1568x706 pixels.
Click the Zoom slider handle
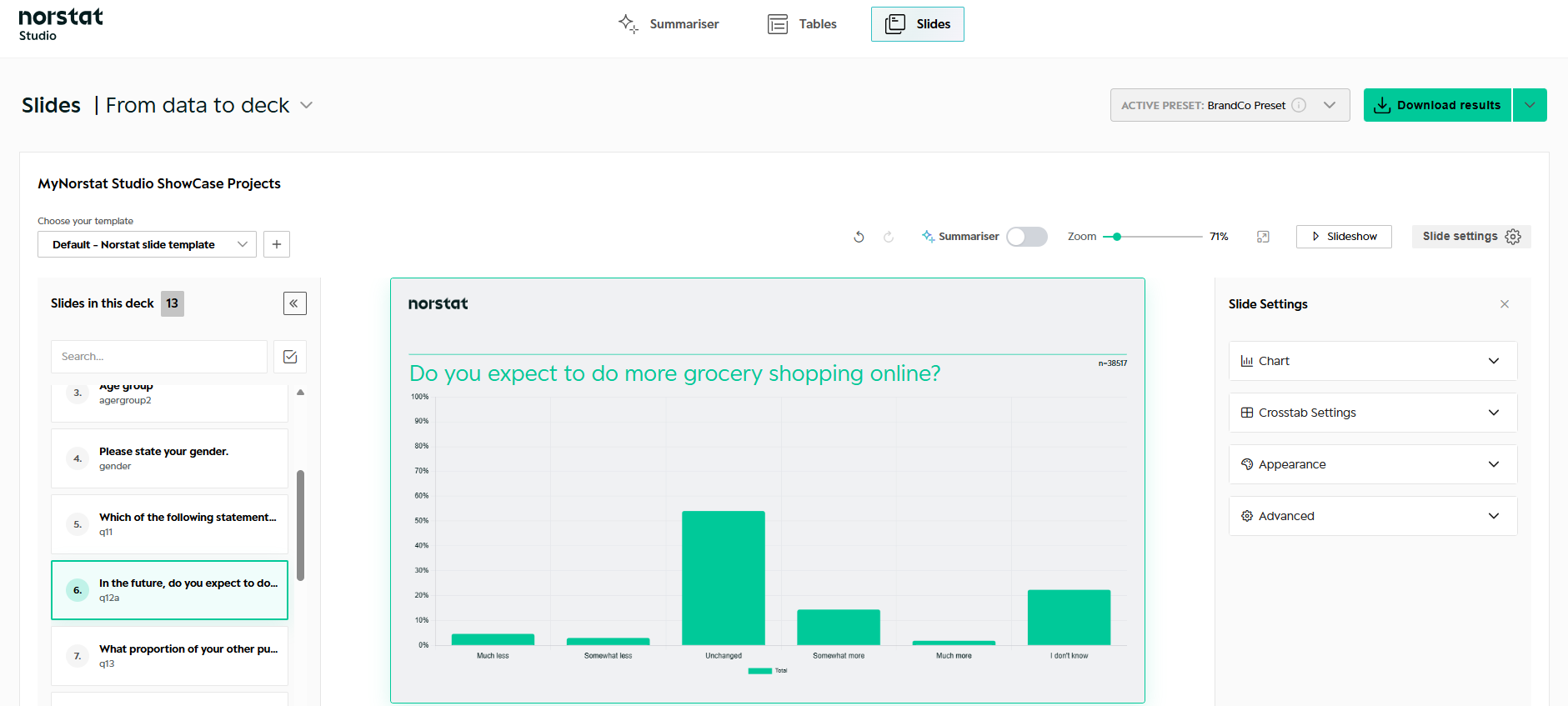tap(1117, 237)
